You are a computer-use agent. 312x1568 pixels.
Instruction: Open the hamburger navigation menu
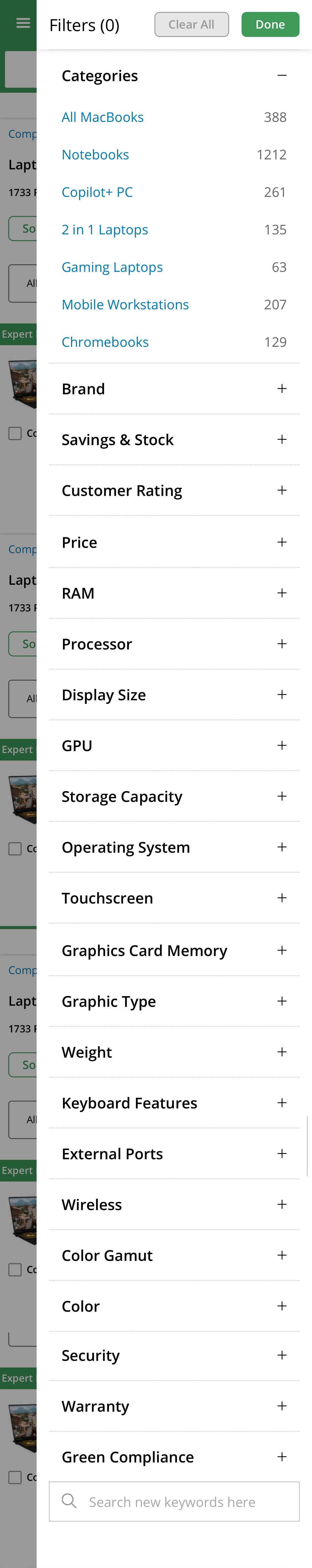[x=22, y=23]
